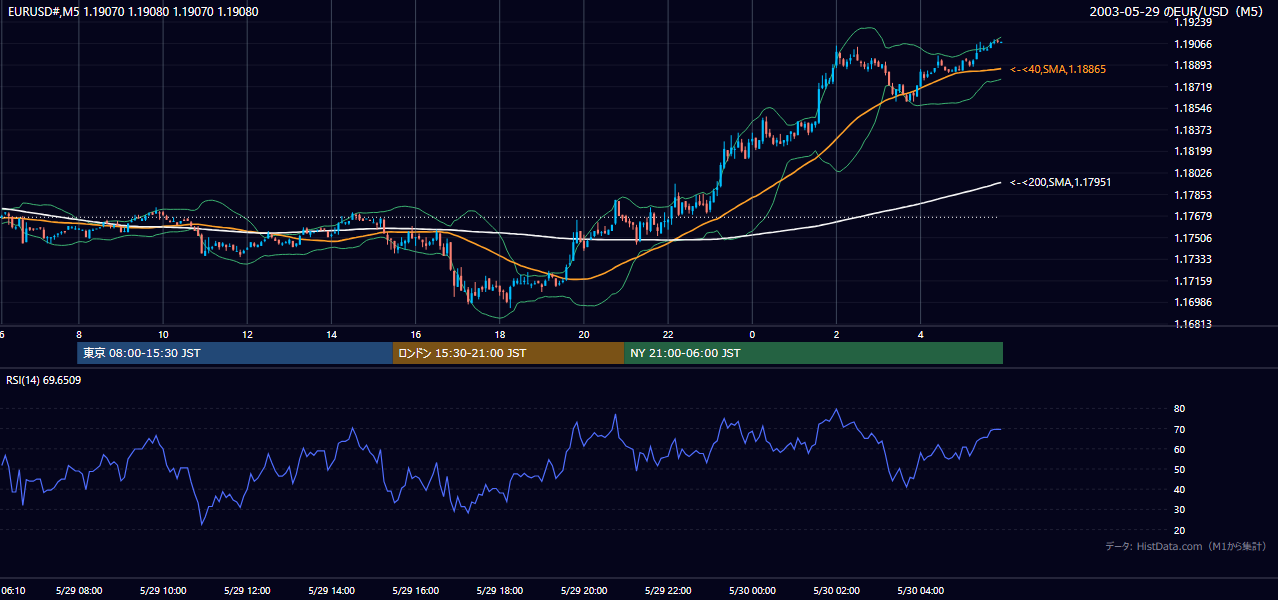Click the 5/29 12:00 date axis label
Screen dimensions: 1278x600
point(247,591)
